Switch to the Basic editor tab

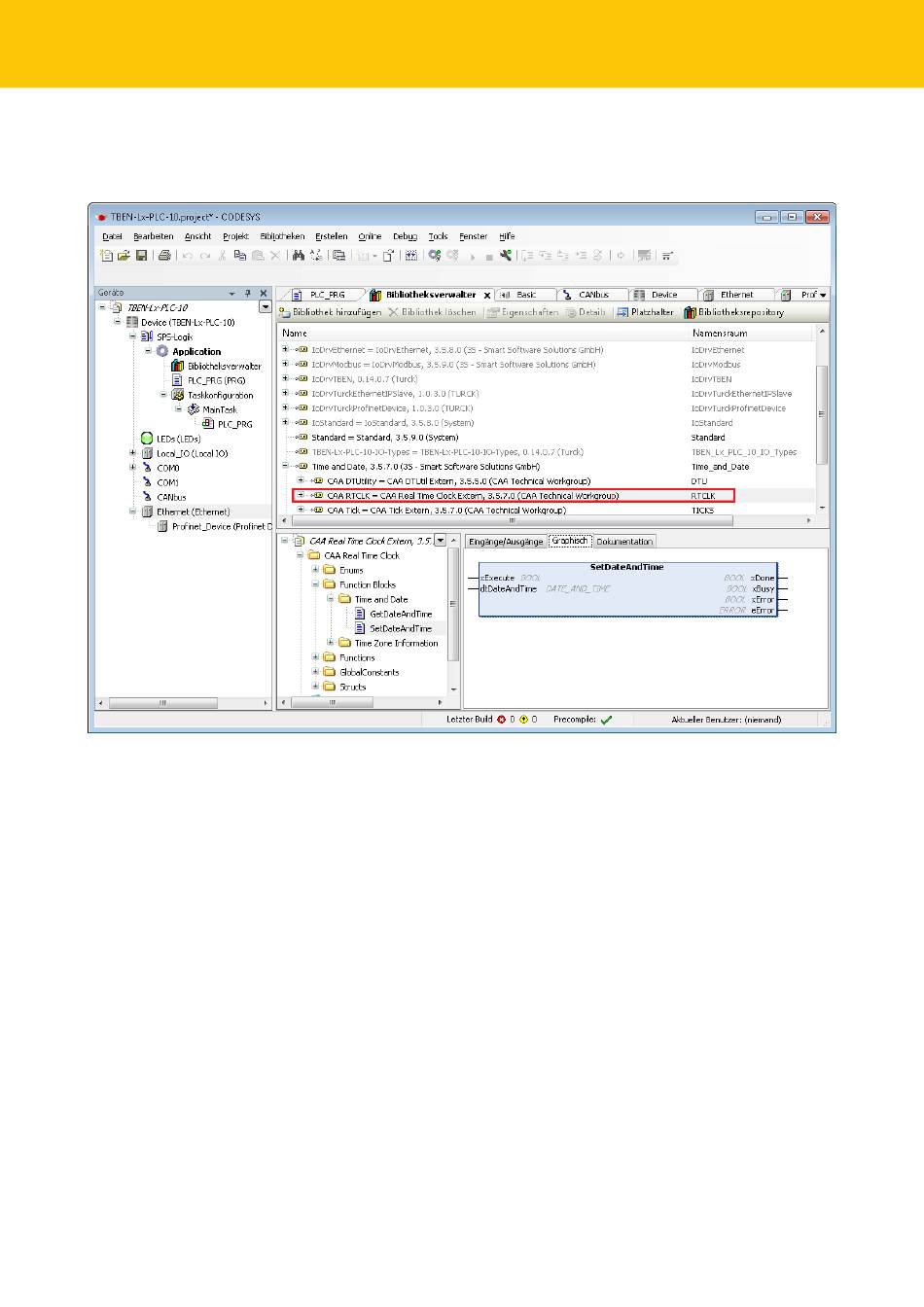click(526, 295)
